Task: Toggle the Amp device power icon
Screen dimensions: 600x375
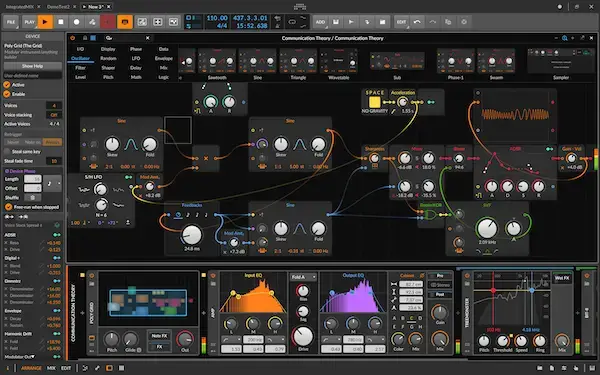Action: coord(213,276)
